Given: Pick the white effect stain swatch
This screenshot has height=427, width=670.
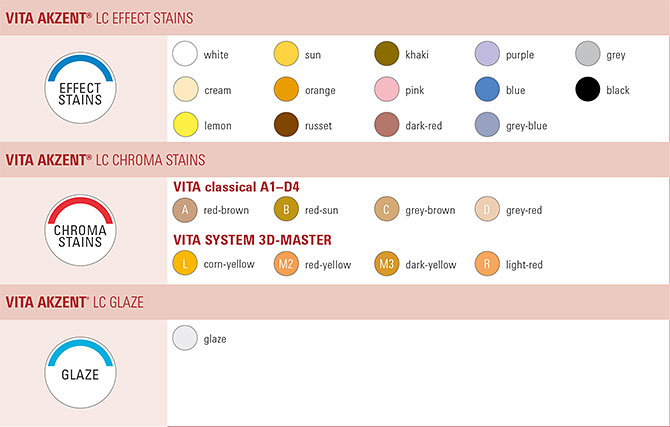Looking at the screenshot, I should point(185,55).
